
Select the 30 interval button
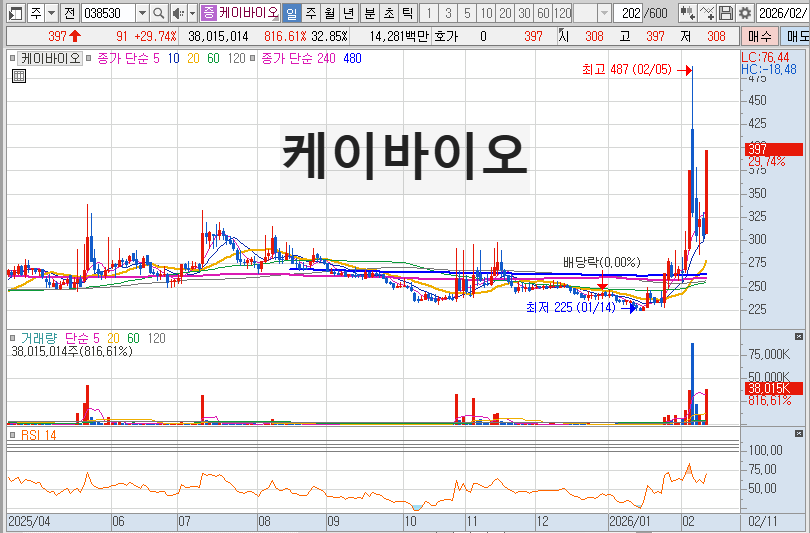[x=524, y=13]
